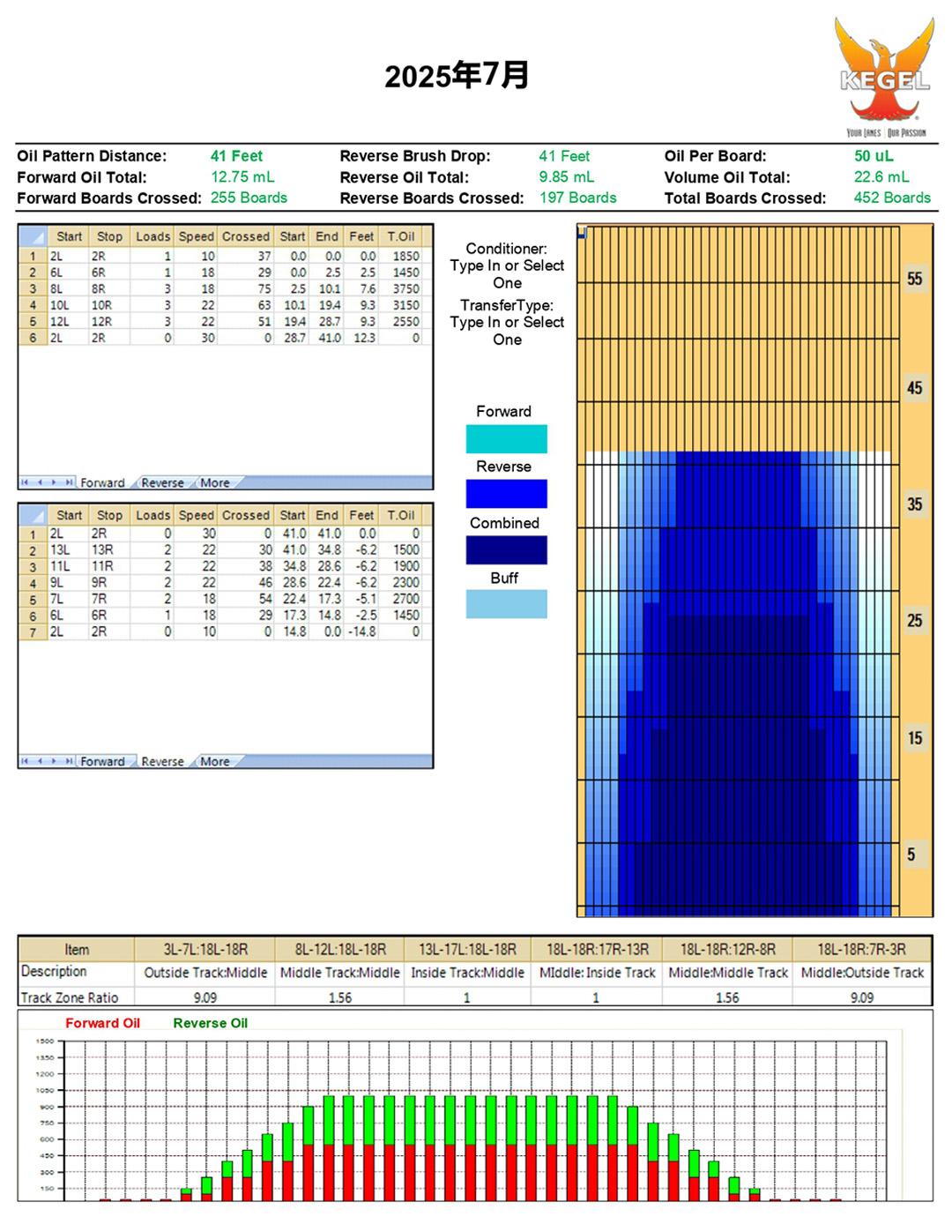Click the 3L-7L:18L-18R zone header

pos(205,949)
